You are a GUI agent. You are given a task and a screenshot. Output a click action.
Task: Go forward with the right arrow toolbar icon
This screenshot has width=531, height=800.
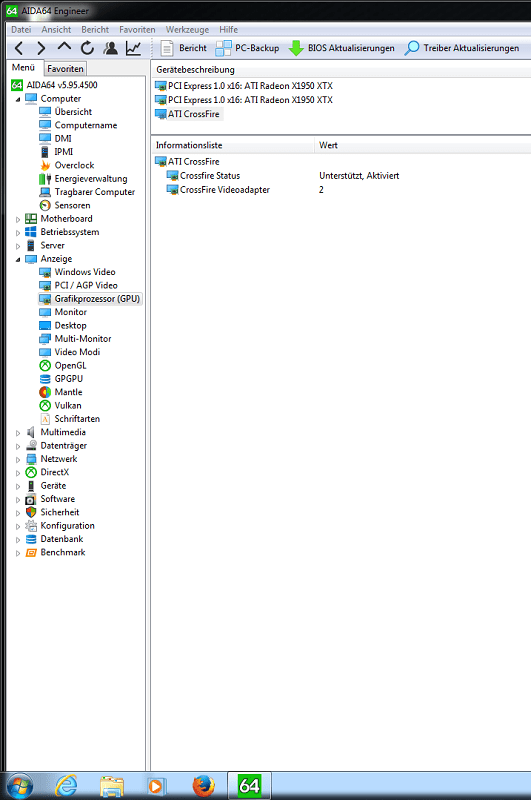coord(41,48)
